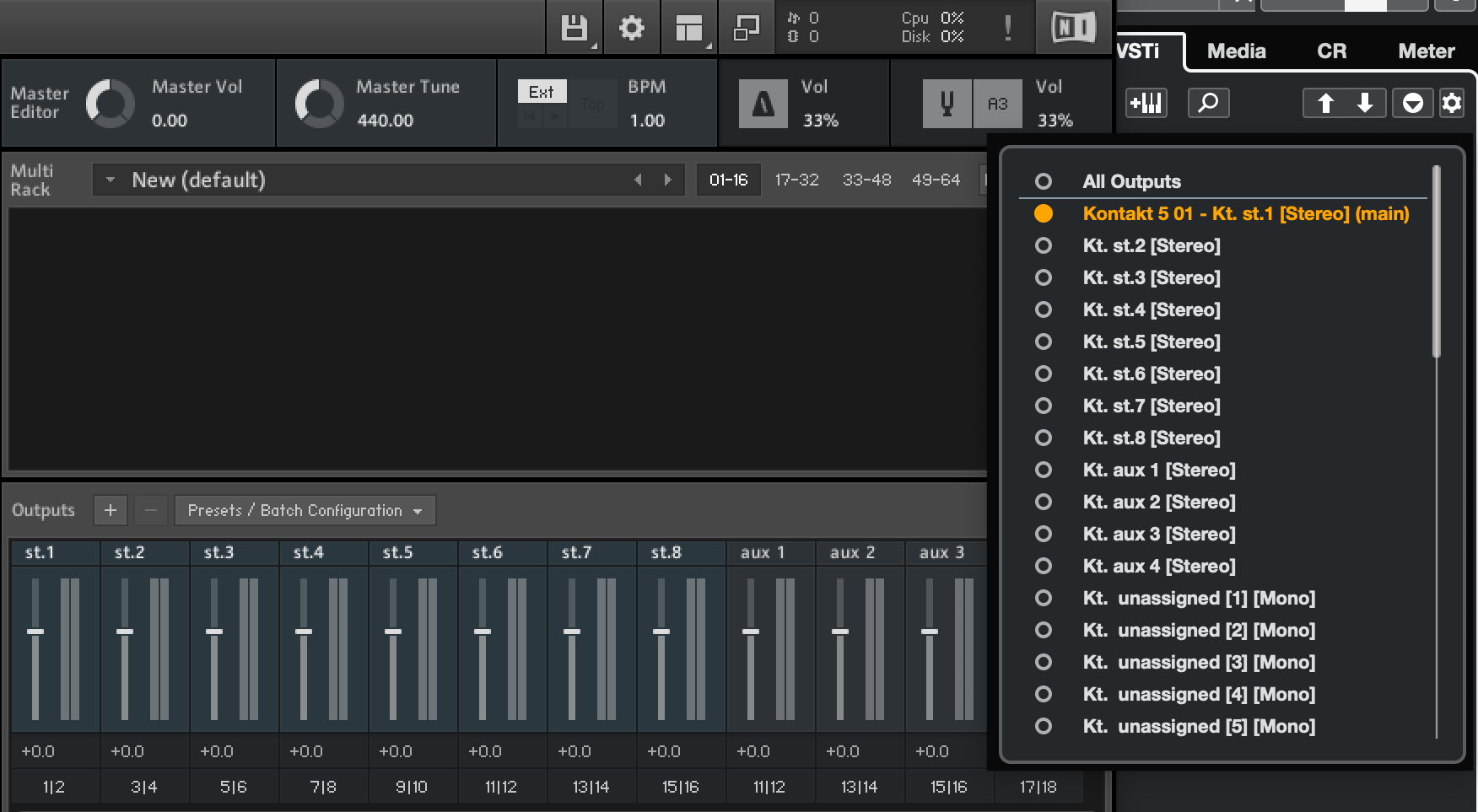Open Kontakt options via the gear icon
1478x812 pixels.
[x=632, y=27]
